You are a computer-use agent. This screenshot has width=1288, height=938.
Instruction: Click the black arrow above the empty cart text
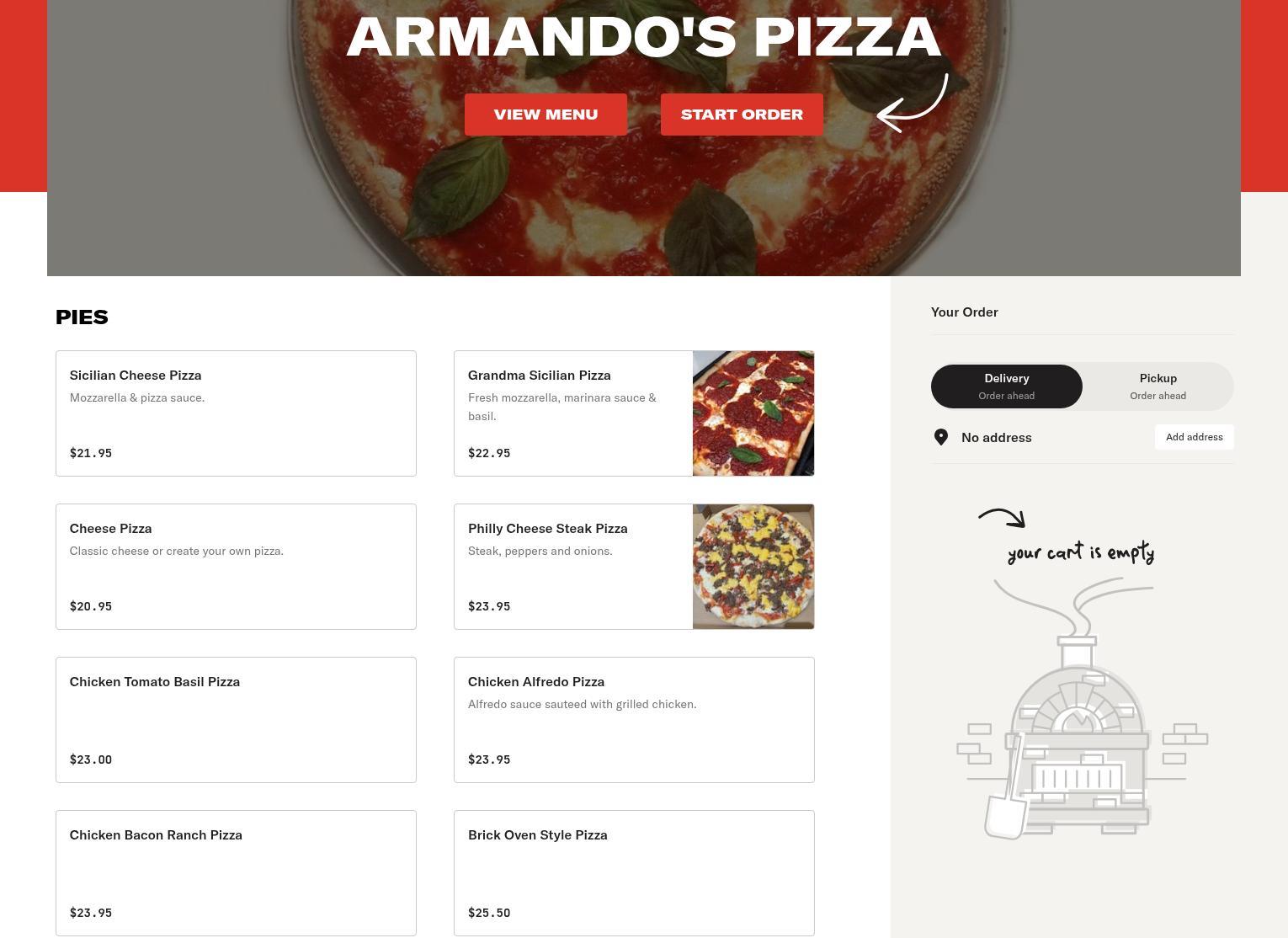(1002, 518)
